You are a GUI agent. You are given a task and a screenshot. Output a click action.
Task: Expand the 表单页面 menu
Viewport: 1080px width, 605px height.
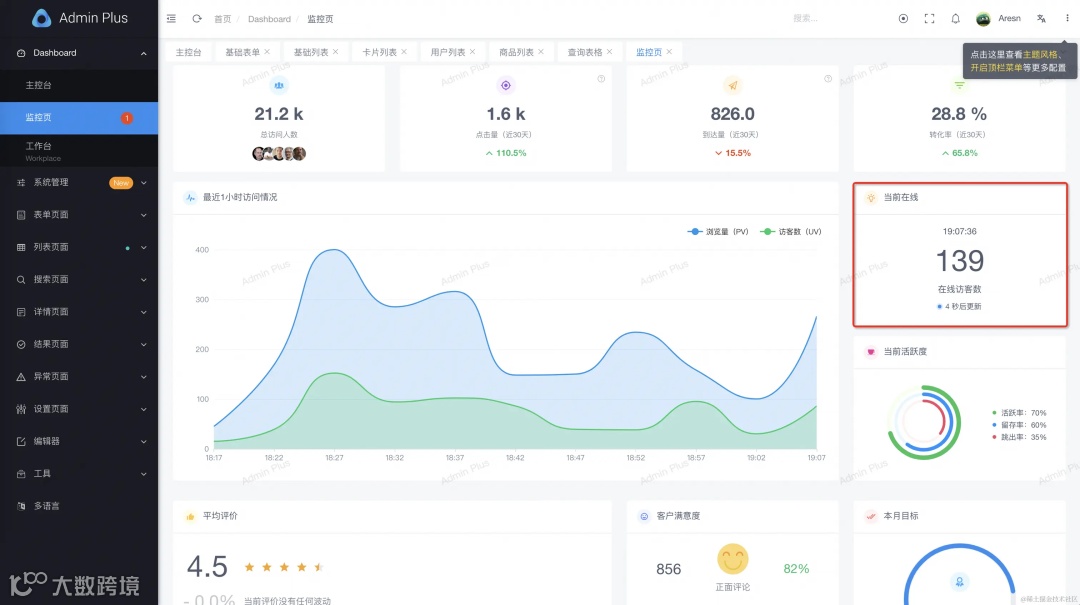tap(79, 215)
